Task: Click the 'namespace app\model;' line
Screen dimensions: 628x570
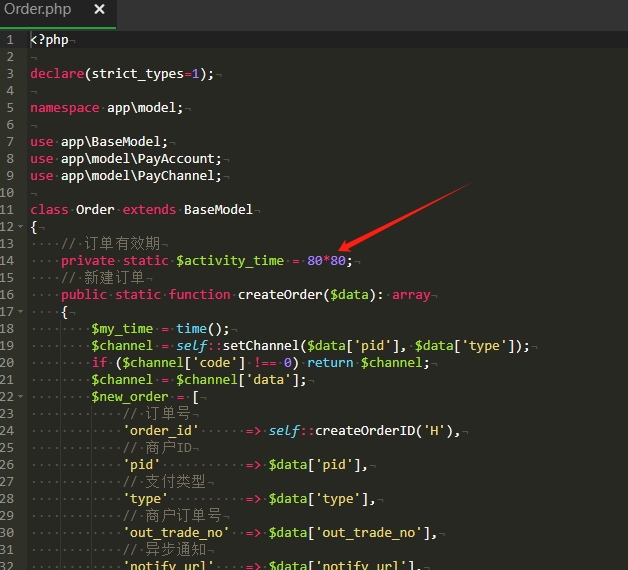Action: pos(107,108)
